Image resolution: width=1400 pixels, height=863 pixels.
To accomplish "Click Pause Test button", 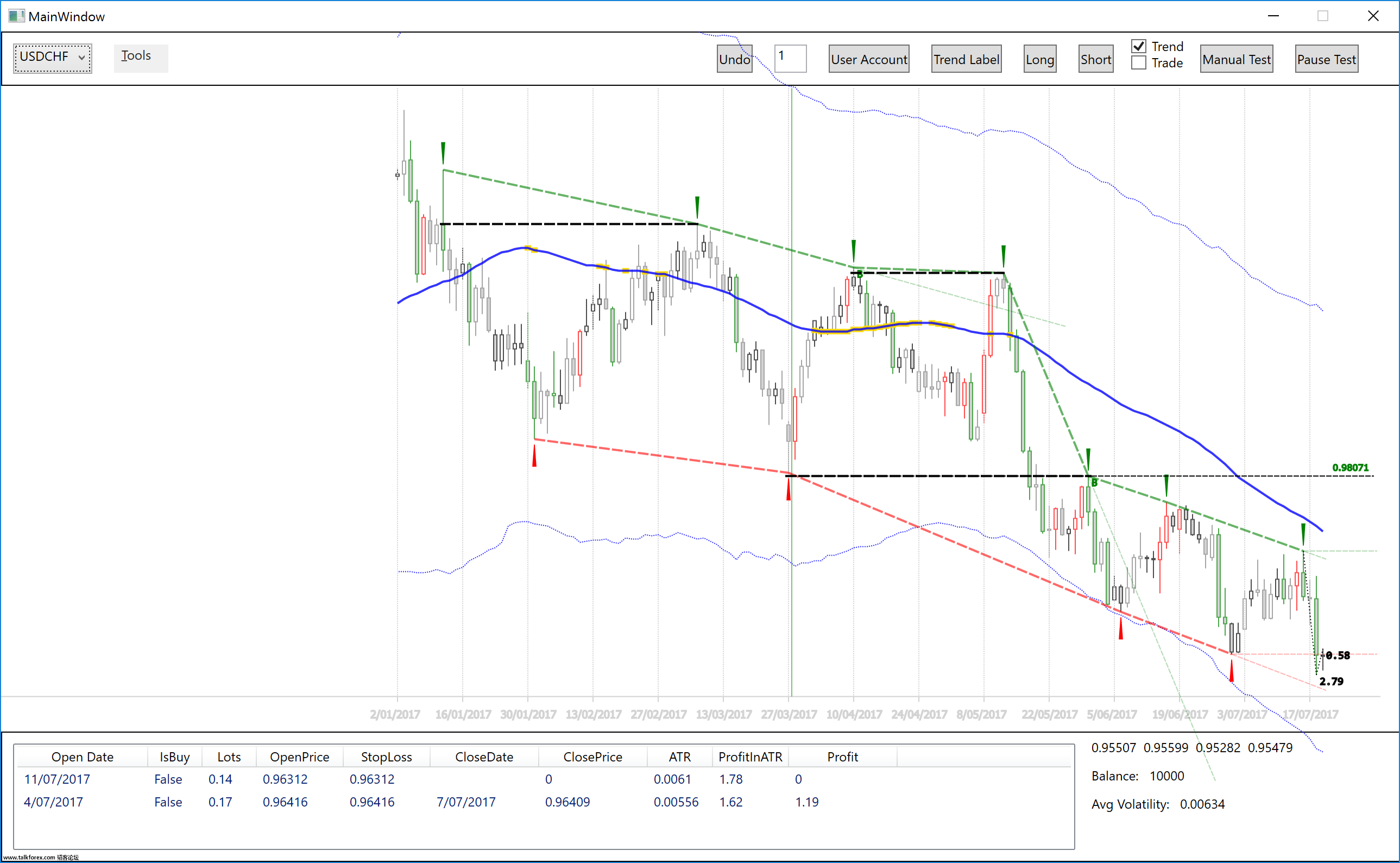I will 1326,59.
